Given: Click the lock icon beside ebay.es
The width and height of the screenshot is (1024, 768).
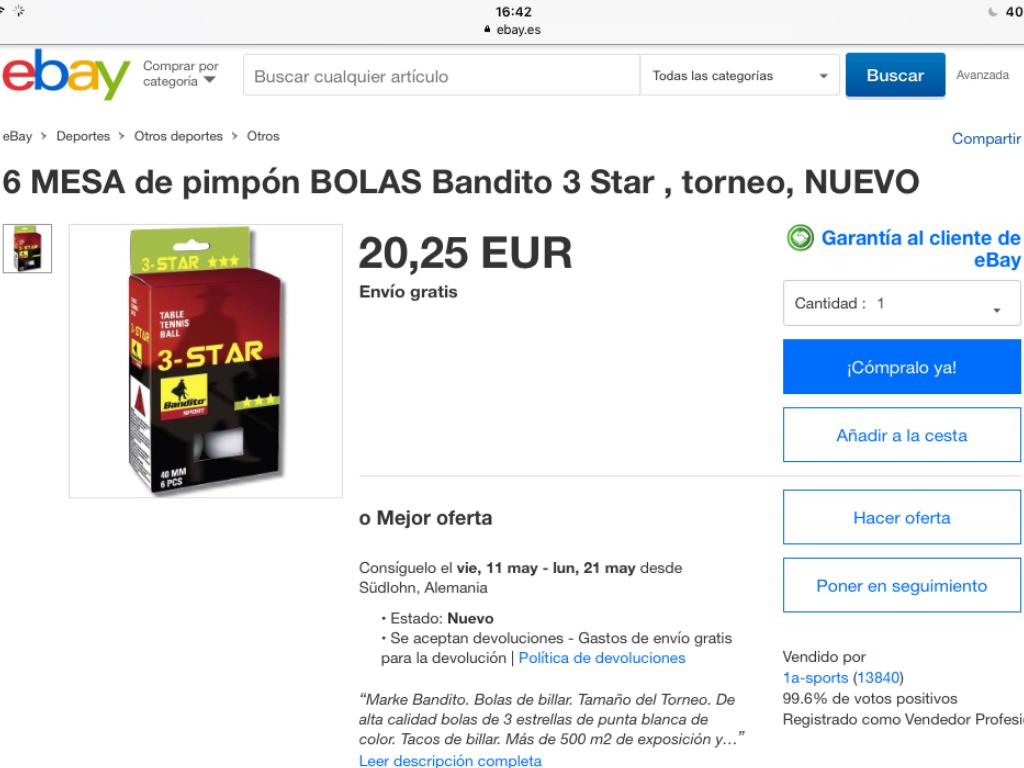Looking at the screenshot, I should coord(487,29).
